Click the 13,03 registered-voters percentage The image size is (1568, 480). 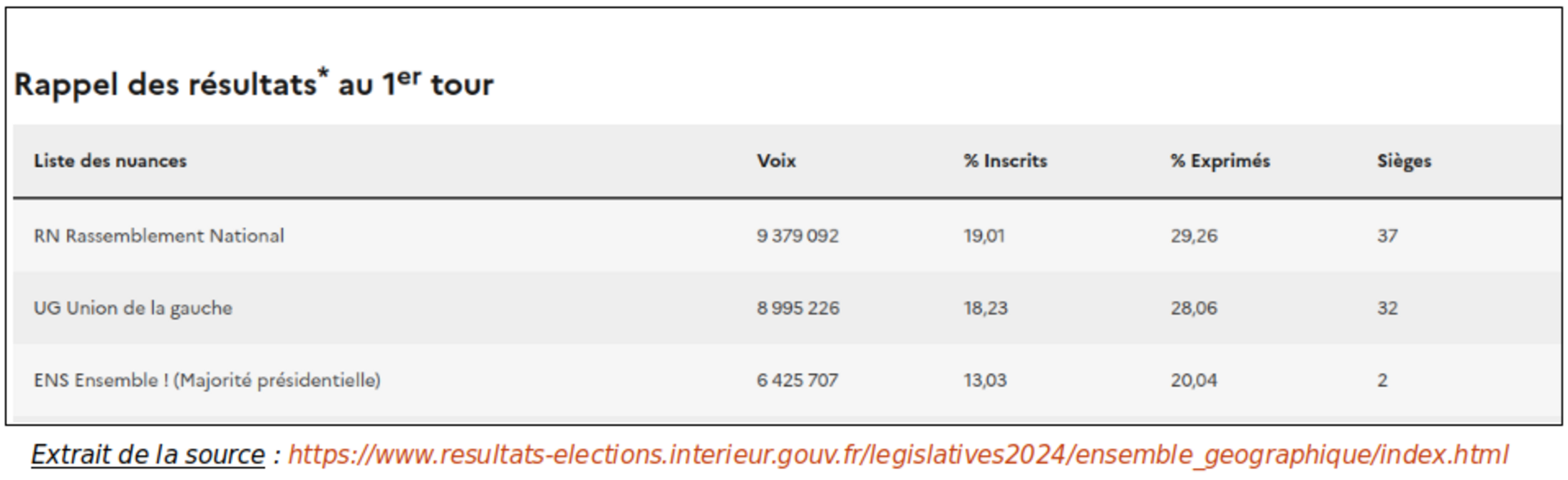[985, 380]
